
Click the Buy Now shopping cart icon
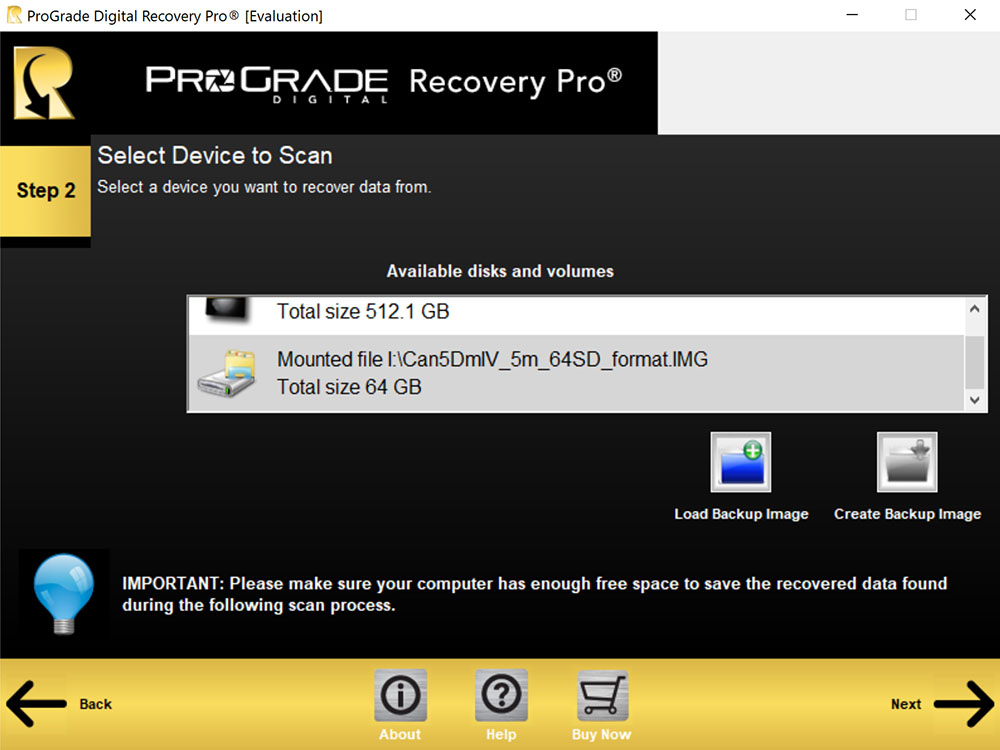coord(602,696)
